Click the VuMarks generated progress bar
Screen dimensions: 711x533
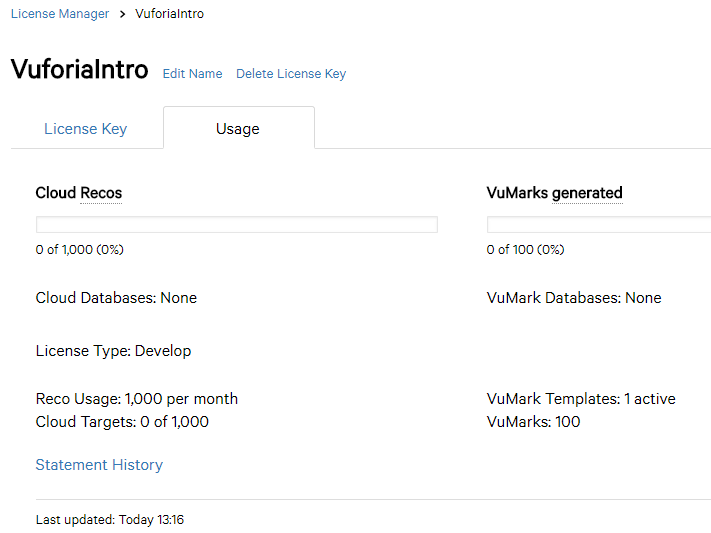click(599, 225)
